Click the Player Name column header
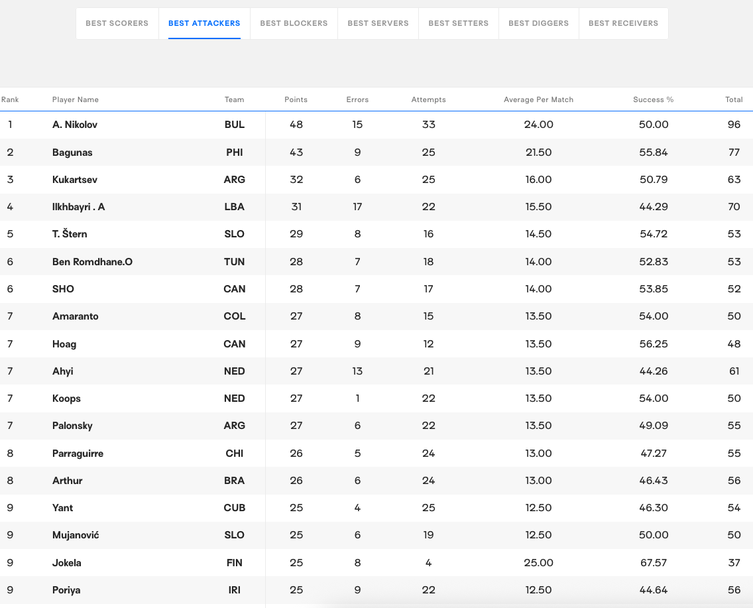This screenshot has width=753, height=608. [75, 100]
